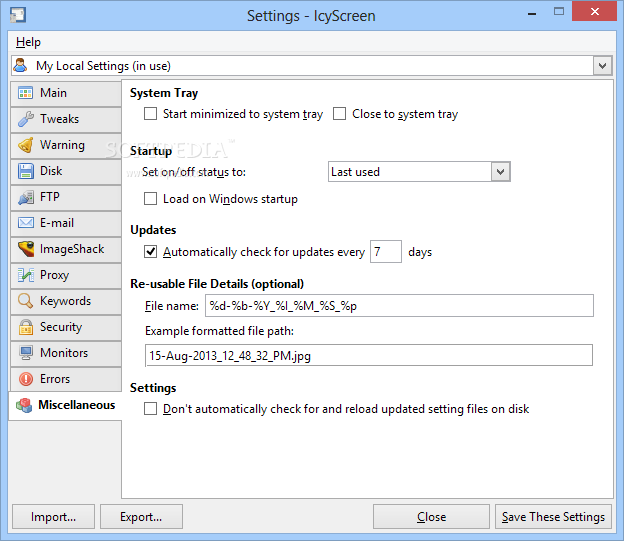Click the ImageShack icon
Viewport: 624px width, 541px height.
click(x=26, y=249)
